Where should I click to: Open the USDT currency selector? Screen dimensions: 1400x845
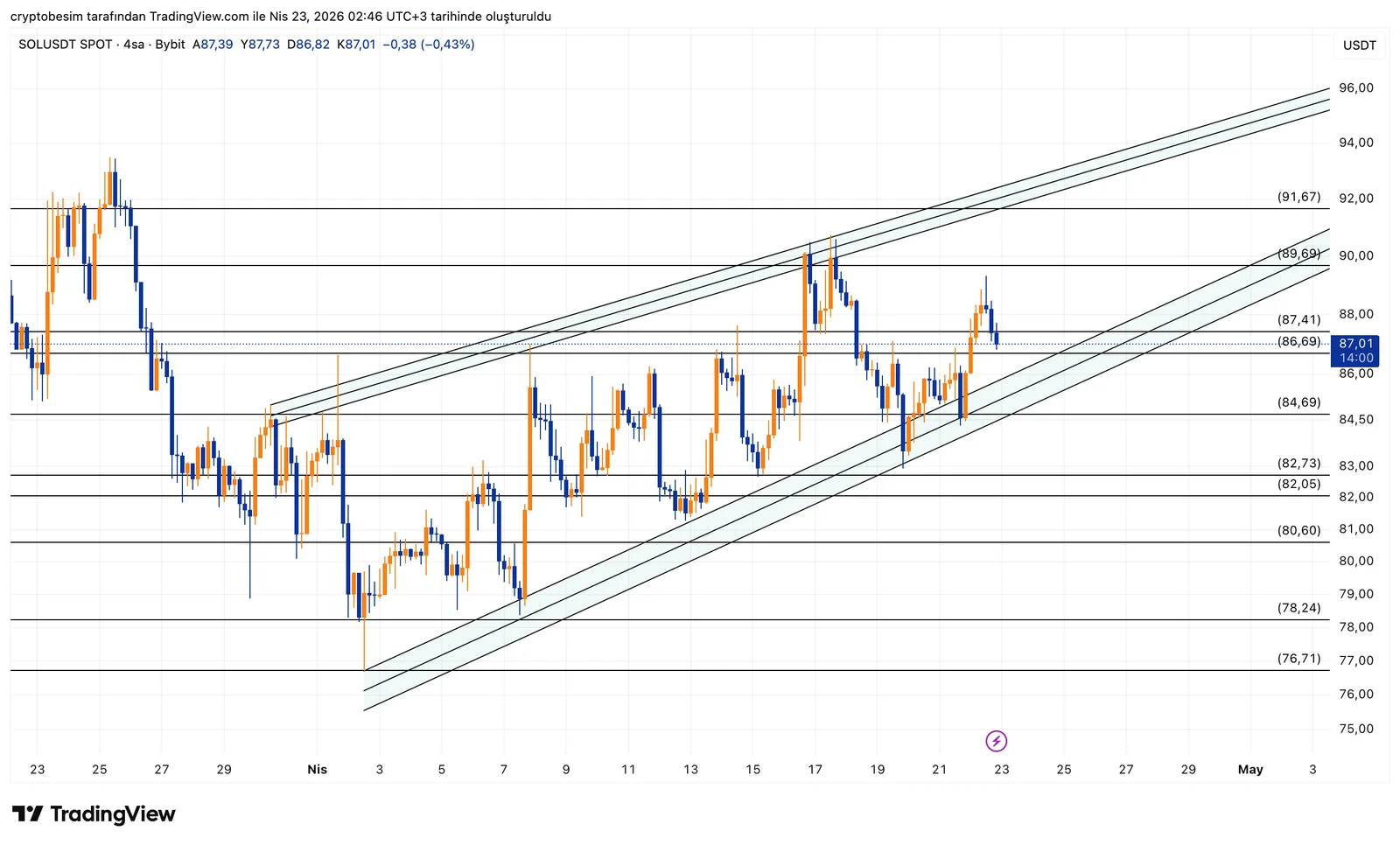pos(1359,45)
